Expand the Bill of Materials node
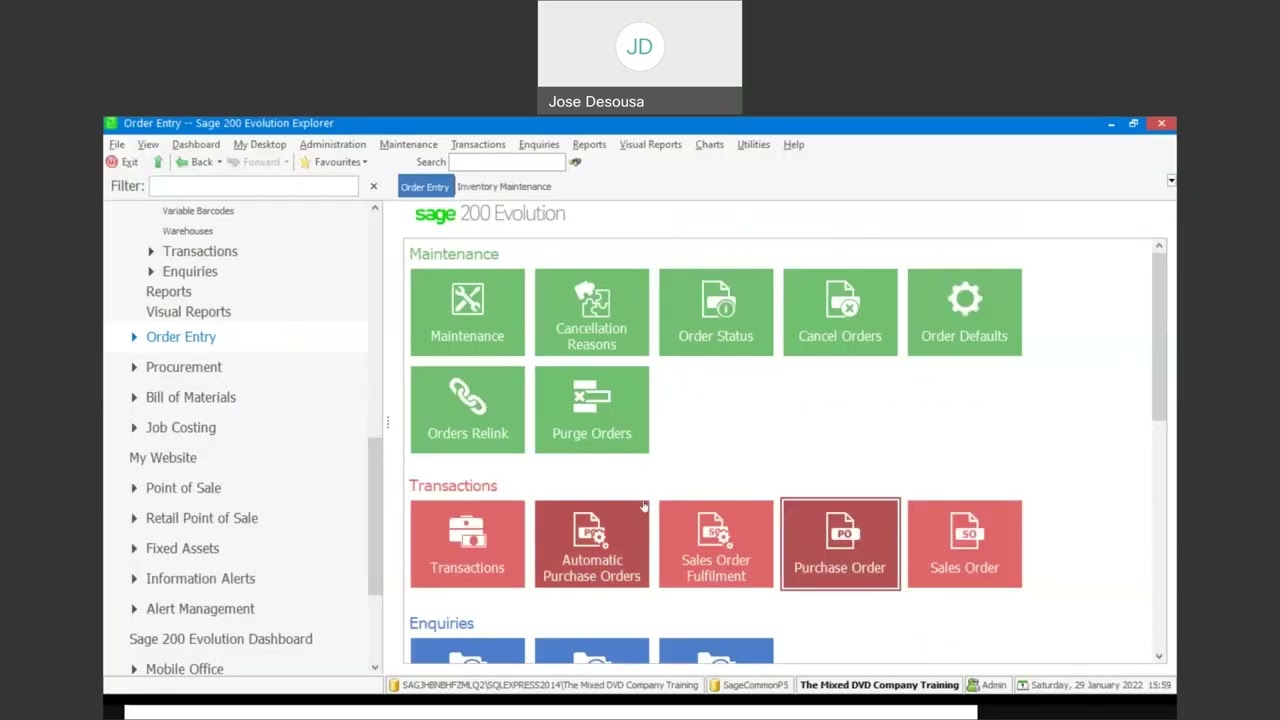Viewport: 1280px width, 720px height. [134, 397]
